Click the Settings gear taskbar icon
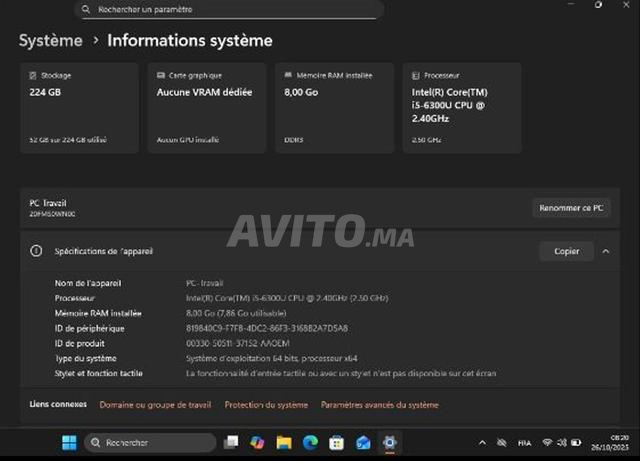This screenshot has height=461, width=640. tap(389, 442)
